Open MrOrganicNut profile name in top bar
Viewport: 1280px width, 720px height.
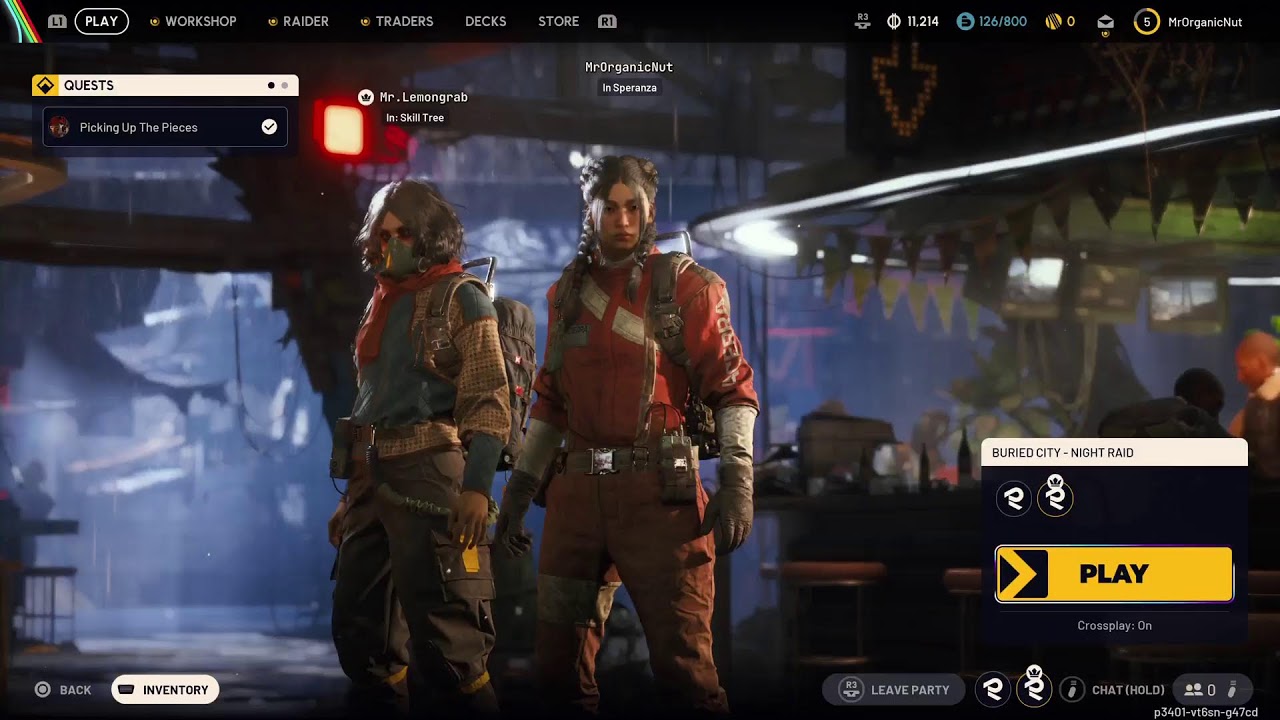tap(1205, 21)
